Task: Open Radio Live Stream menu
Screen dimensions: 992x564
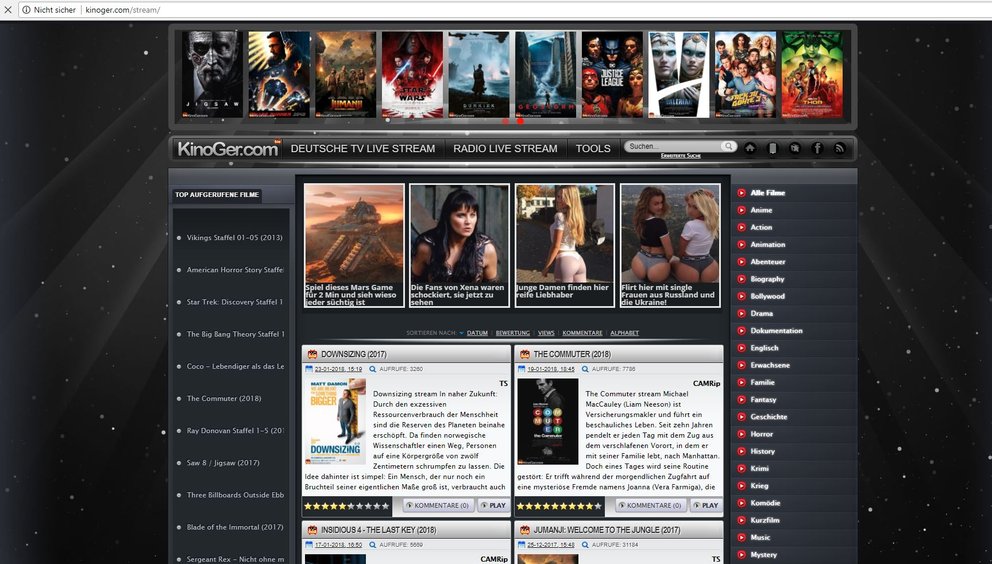Action: pos(505,149)
